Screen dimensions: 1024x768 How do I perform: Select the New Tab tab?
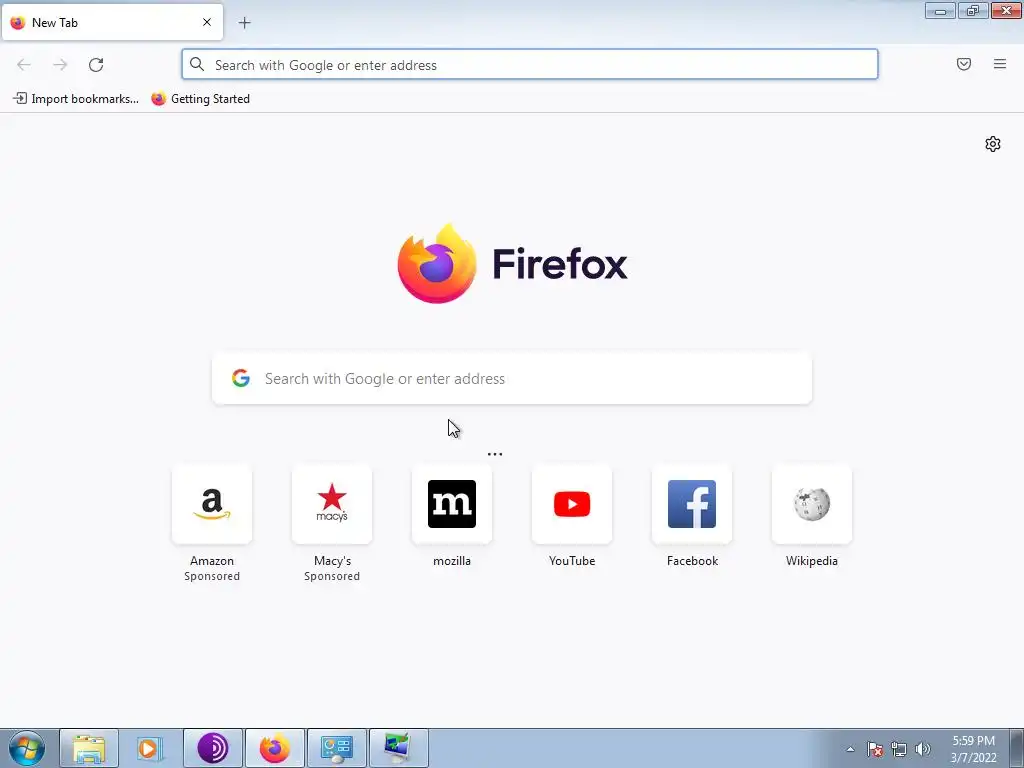(x=112, y=22)
